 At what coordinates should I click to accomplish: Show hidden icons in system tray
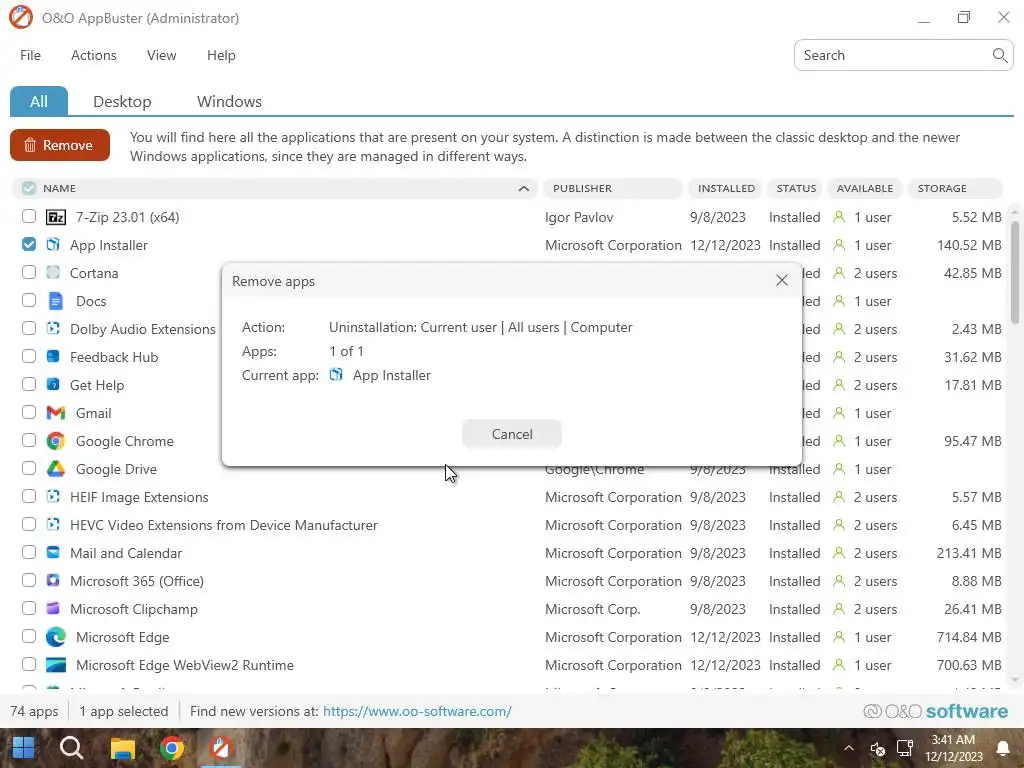pos(848,748)
